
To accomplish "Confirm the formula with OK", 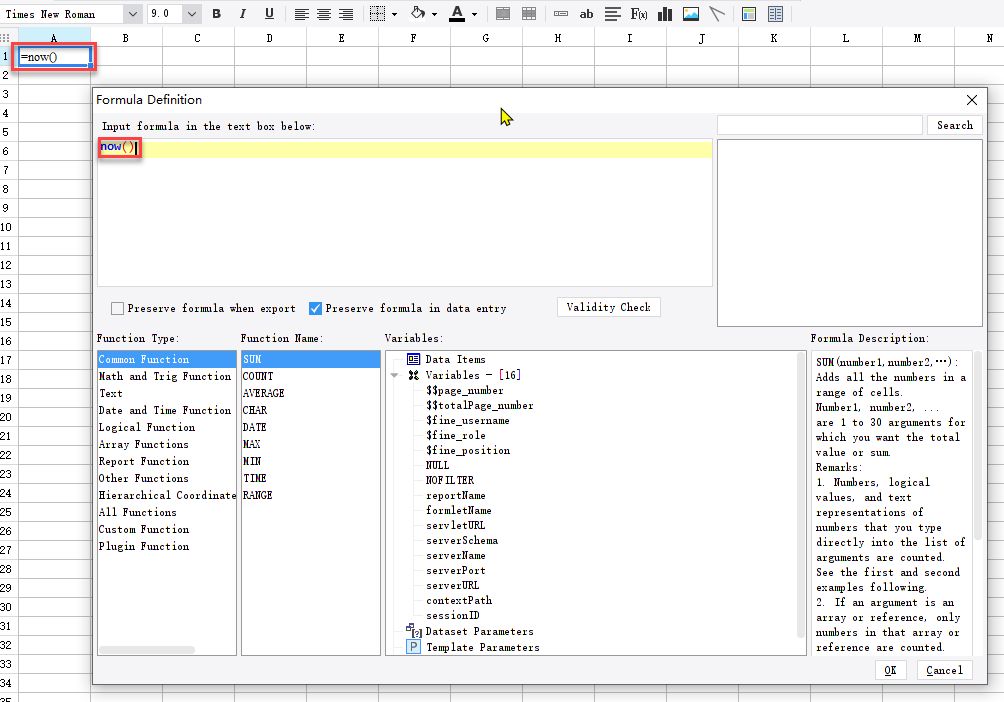I will tap(890, 669).
